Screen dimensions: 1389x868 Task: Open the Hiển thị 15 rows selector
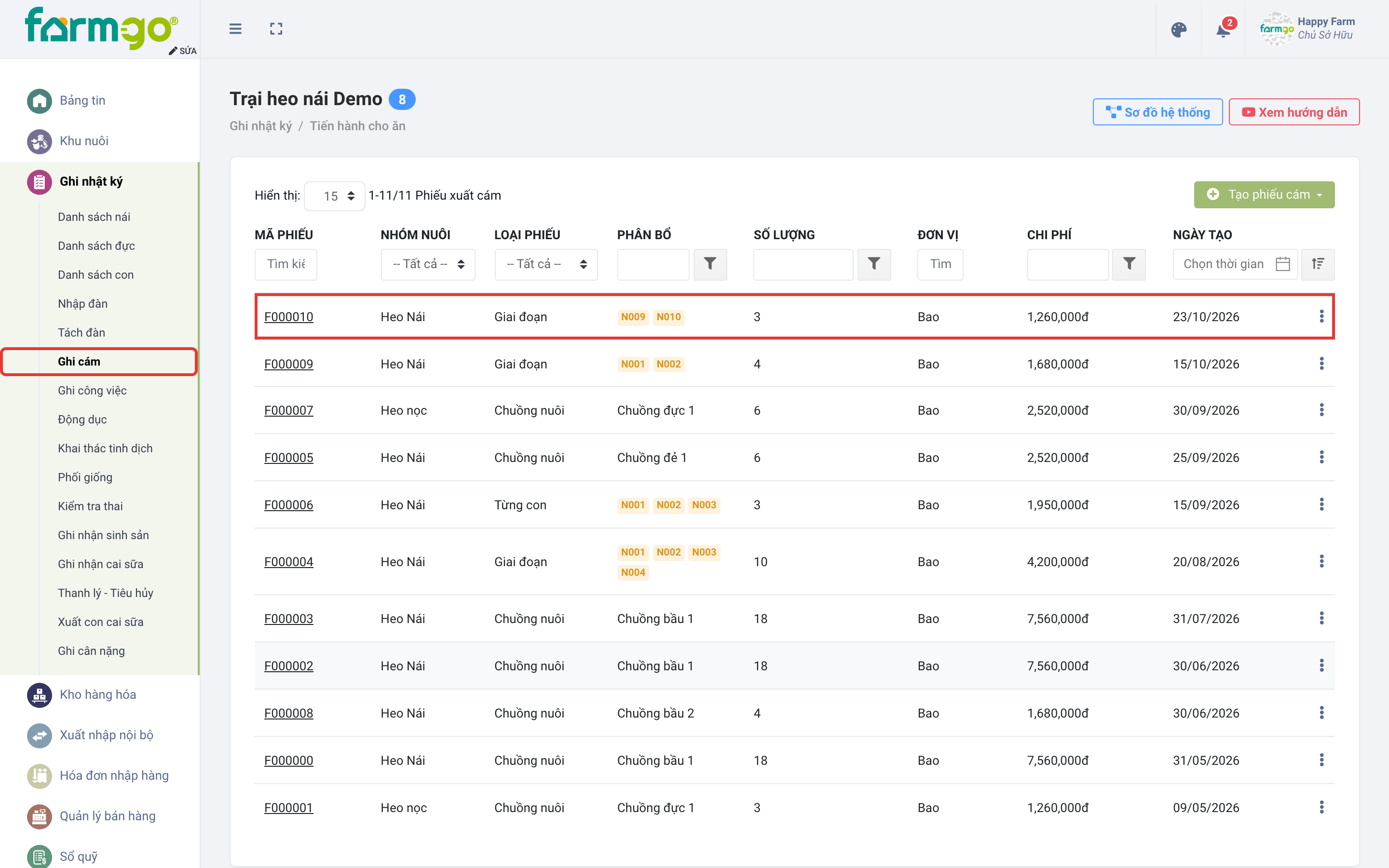tap(335, 196)
